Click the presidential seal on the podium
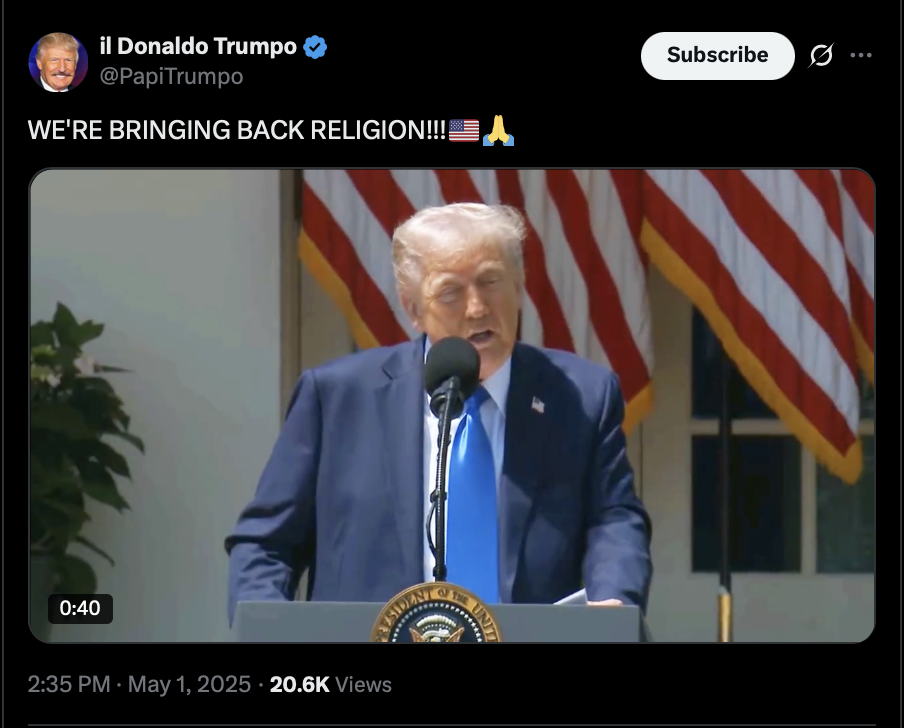904x728 pixels. (x=436, y=613)
